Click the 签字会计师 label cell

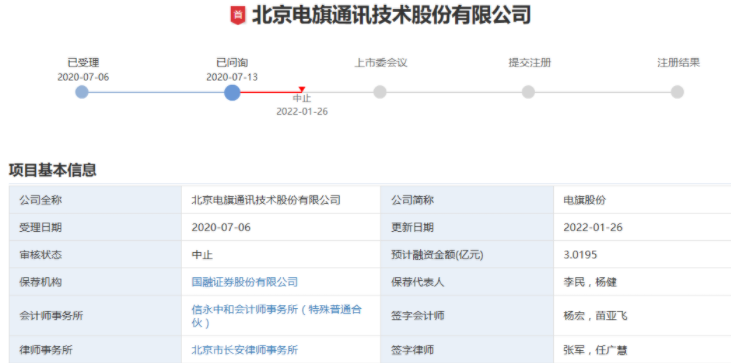(467, 315)
